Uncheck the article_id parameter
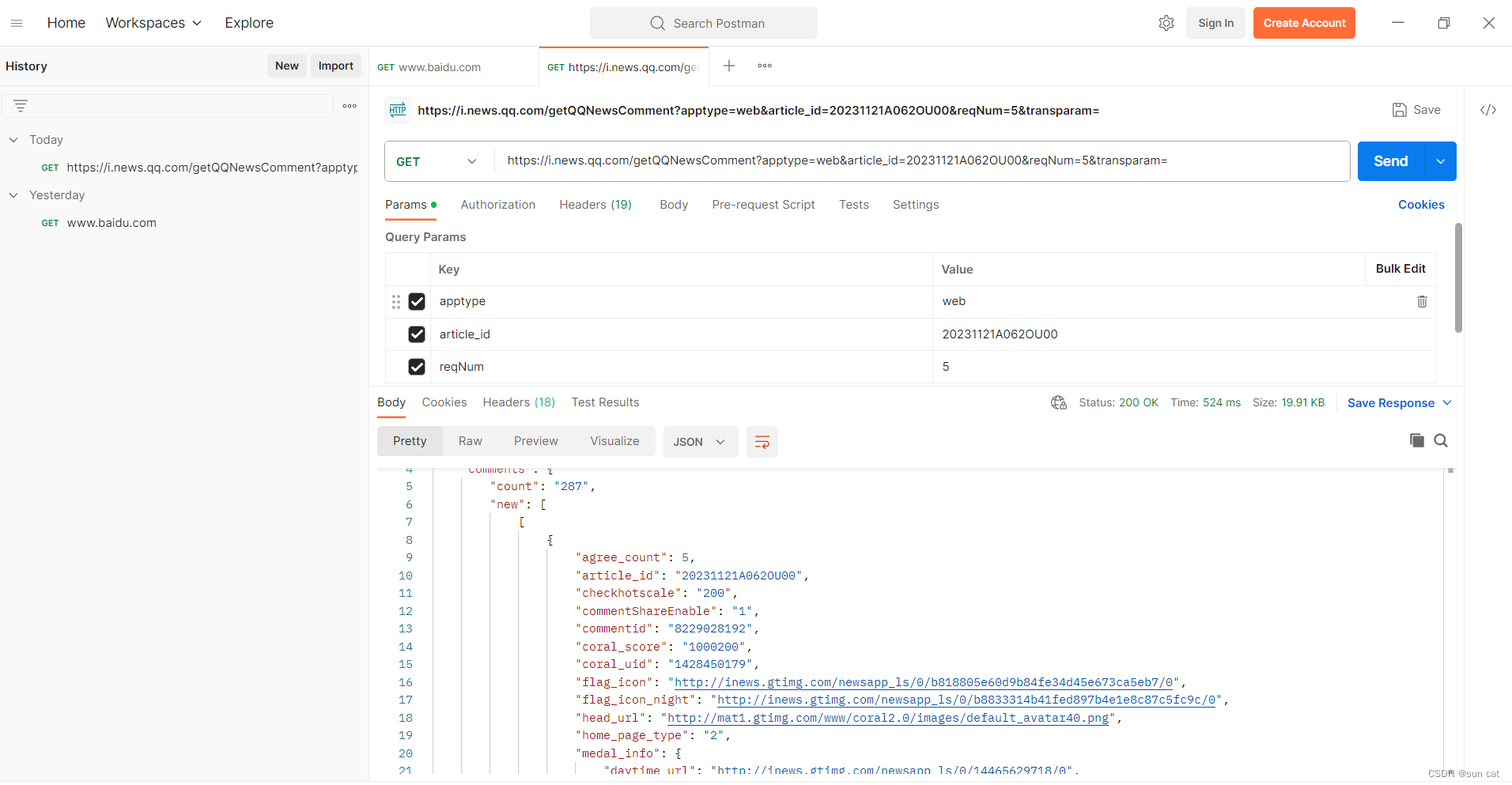Screen dimensions: 1512x785 [417, 334]
